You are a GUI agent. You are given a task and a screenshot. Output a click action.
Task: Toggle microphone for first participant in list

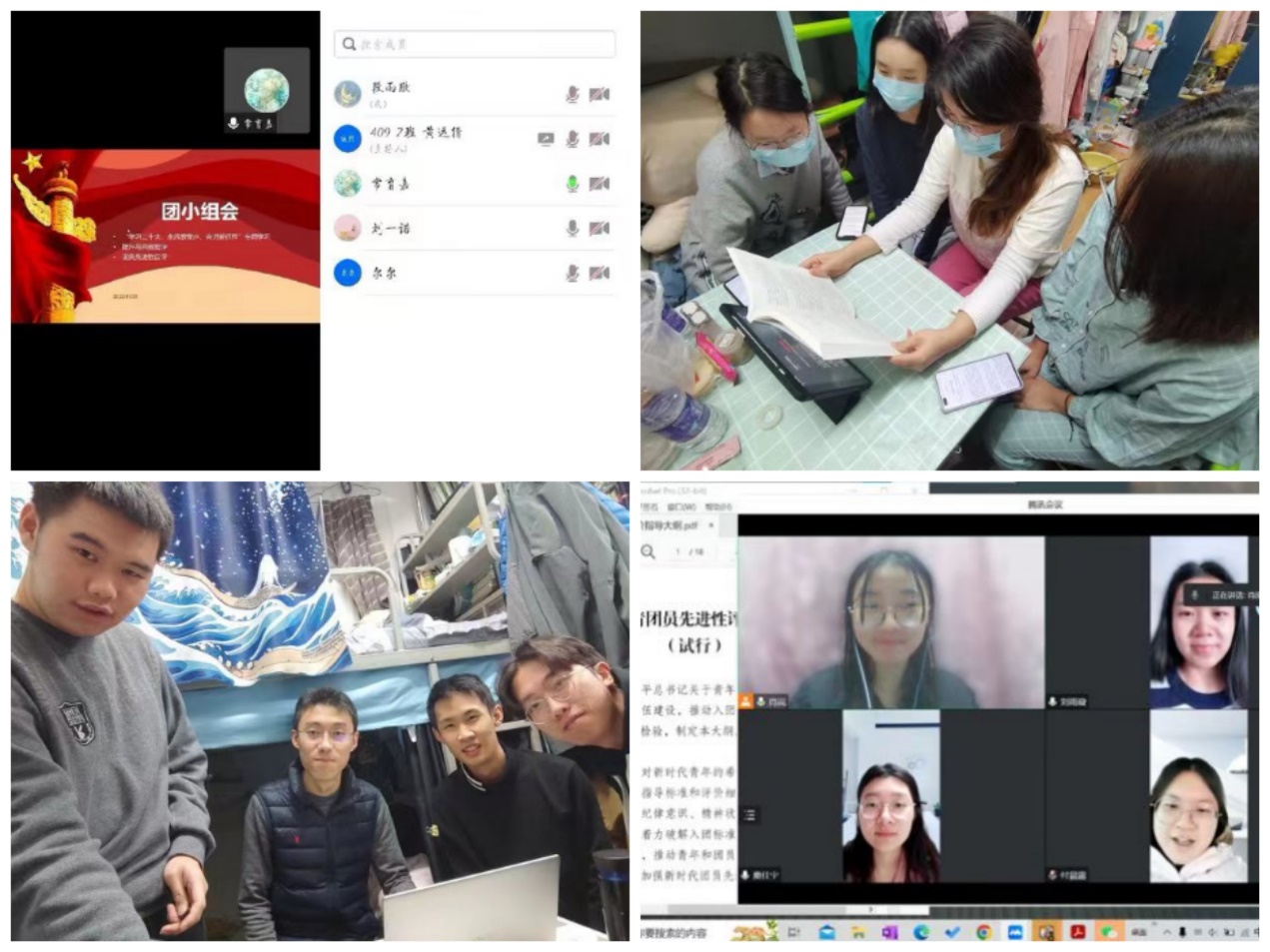pyautogui.click(x=572, y=95)
